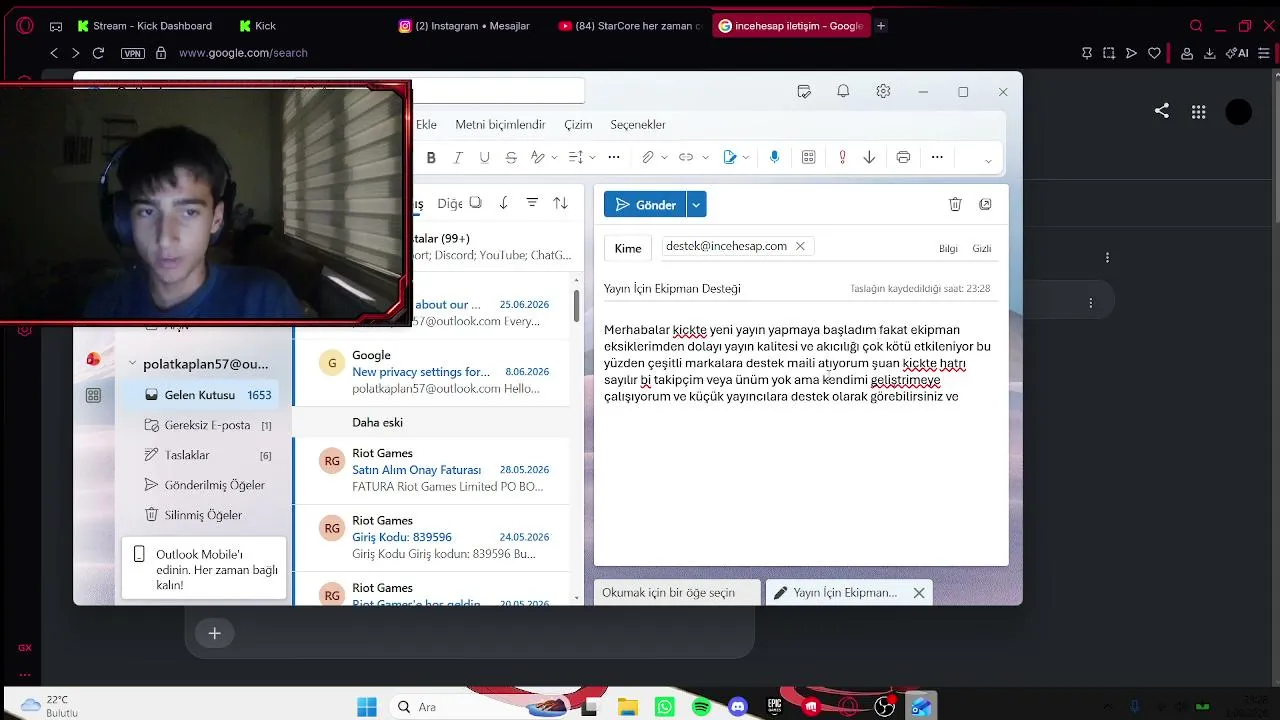Toggle the Opera VPN badge
Screen dimensions: 1280x720
(132, 53)
